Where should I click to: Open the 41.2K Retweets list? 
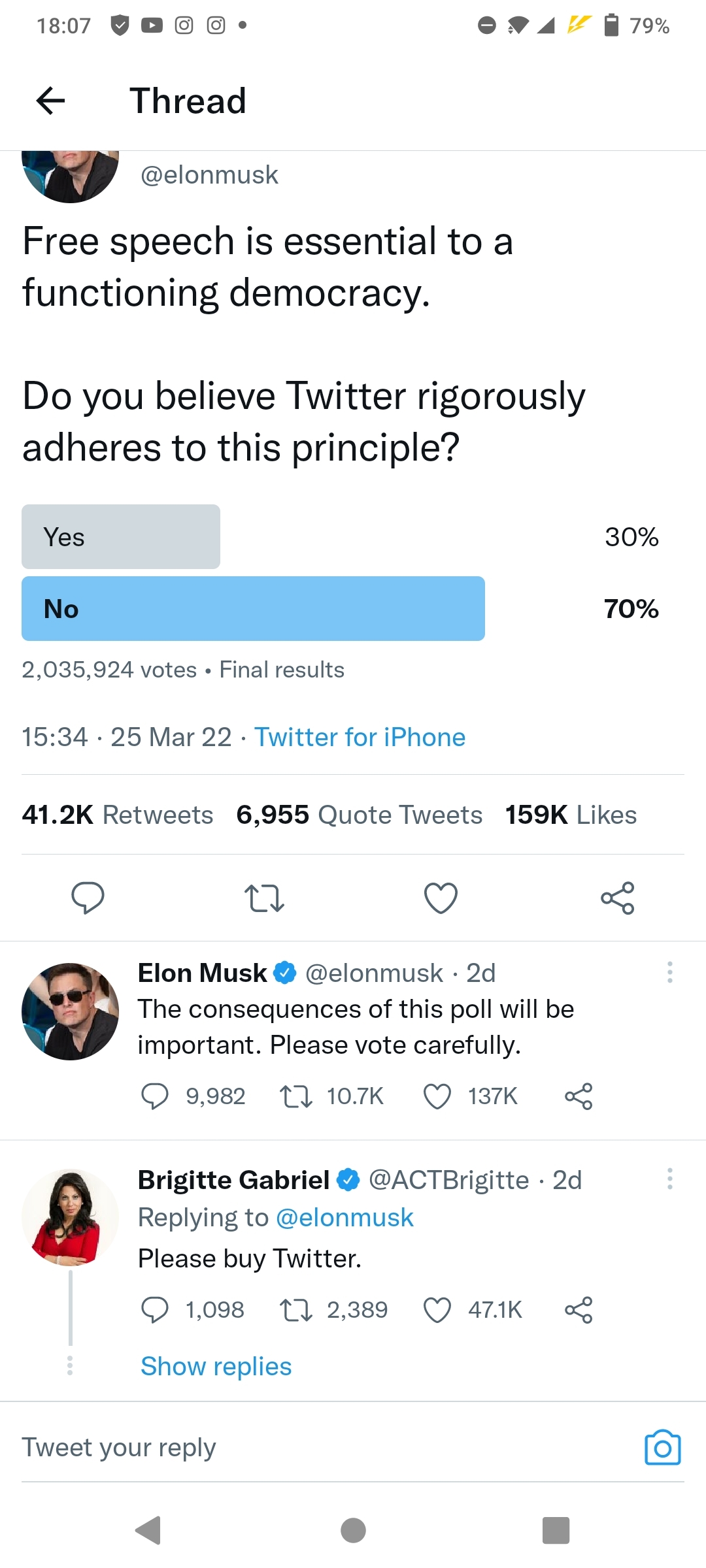click(118, 815)
